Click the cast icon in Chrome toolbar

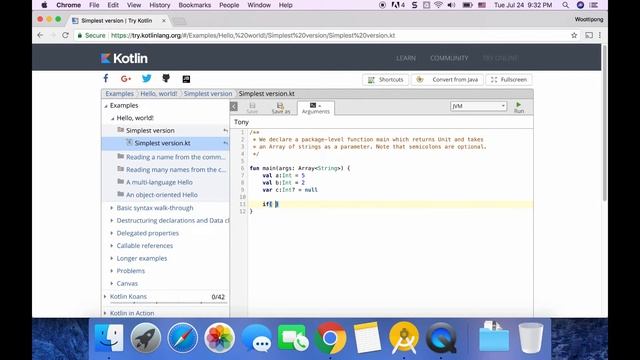pos(589,36)
